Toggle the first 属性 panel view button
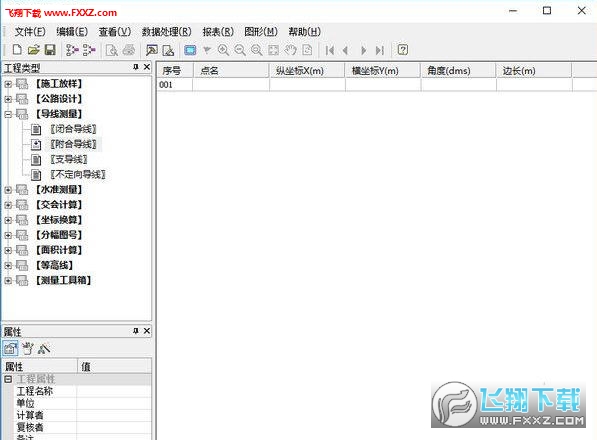Viewport: 597px width, 440px height. [10, 348]
